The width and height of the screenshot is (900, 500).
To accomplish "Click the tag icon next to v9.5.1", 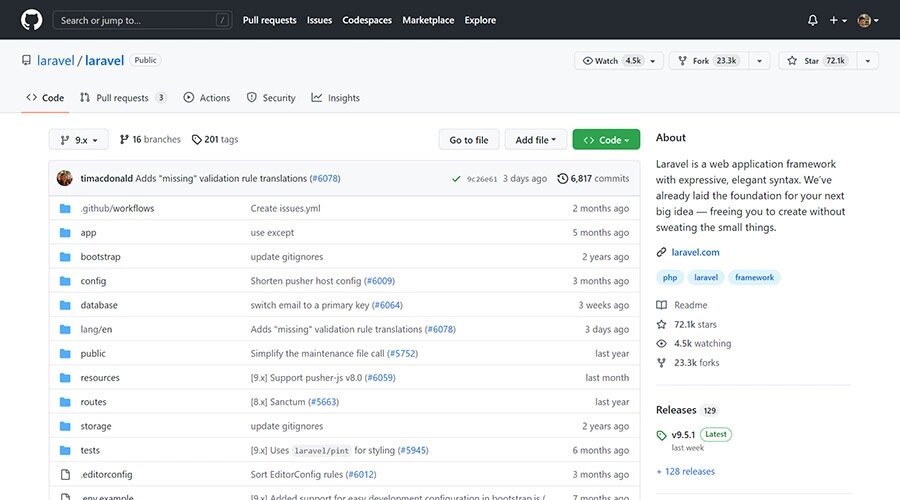I will click(661, 435).
